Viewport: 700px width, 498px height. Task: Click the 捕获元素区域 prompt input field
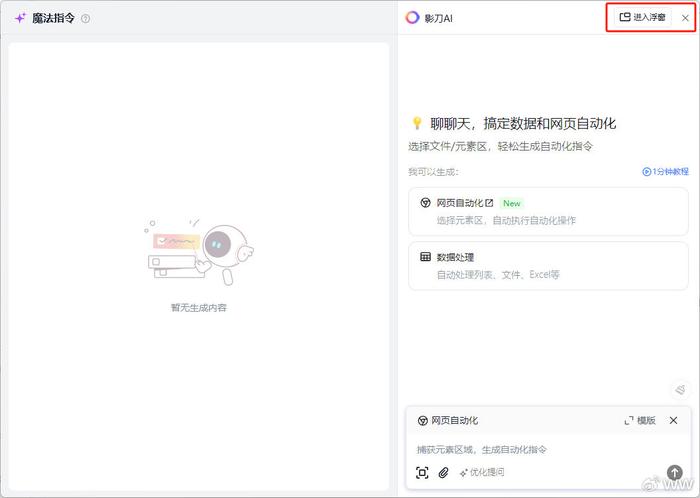548,449
